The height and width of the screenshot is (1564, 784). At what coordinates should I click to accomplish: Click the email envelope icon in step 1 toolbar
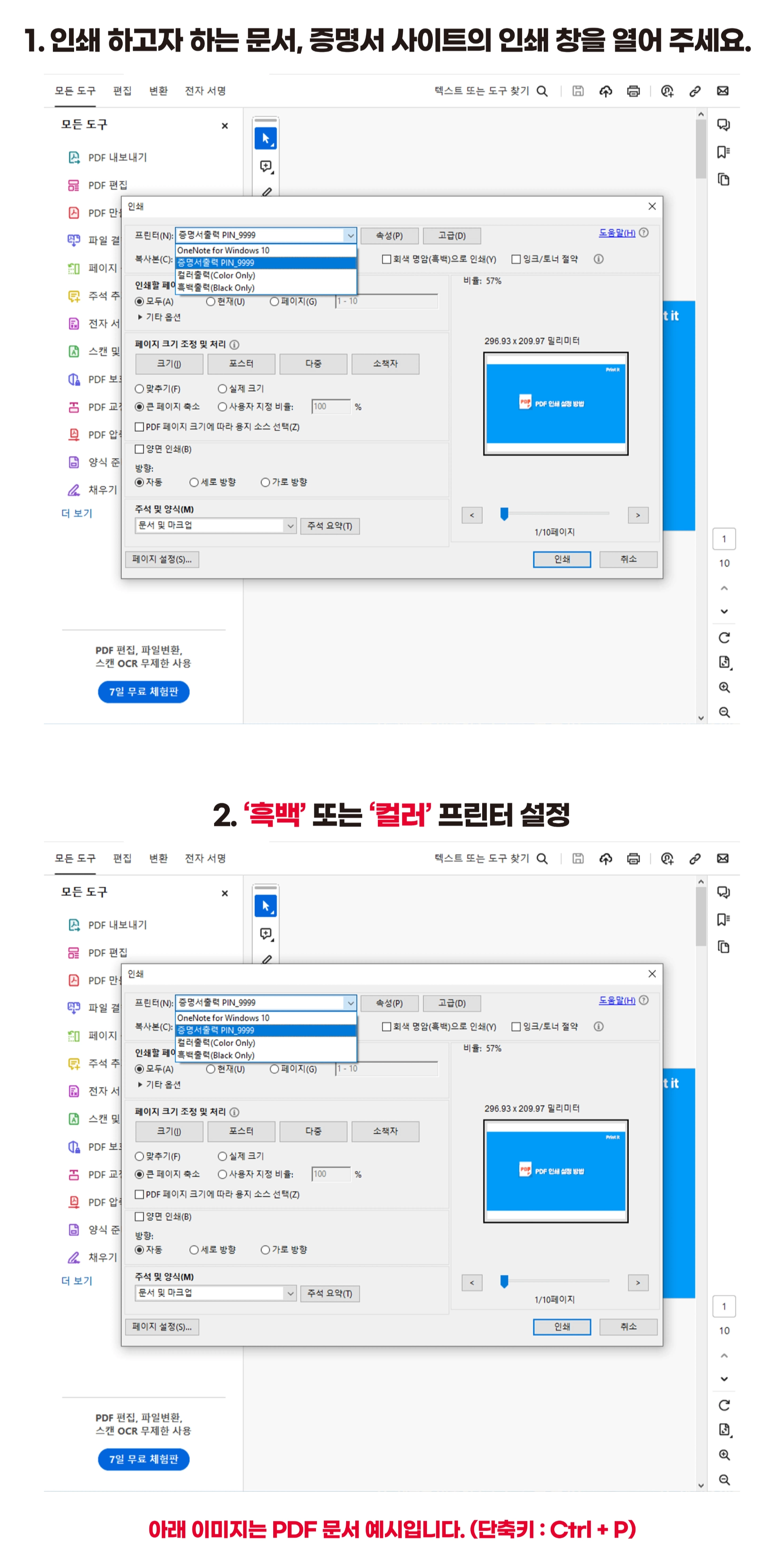pyautogui.click(x=722, y=91)
